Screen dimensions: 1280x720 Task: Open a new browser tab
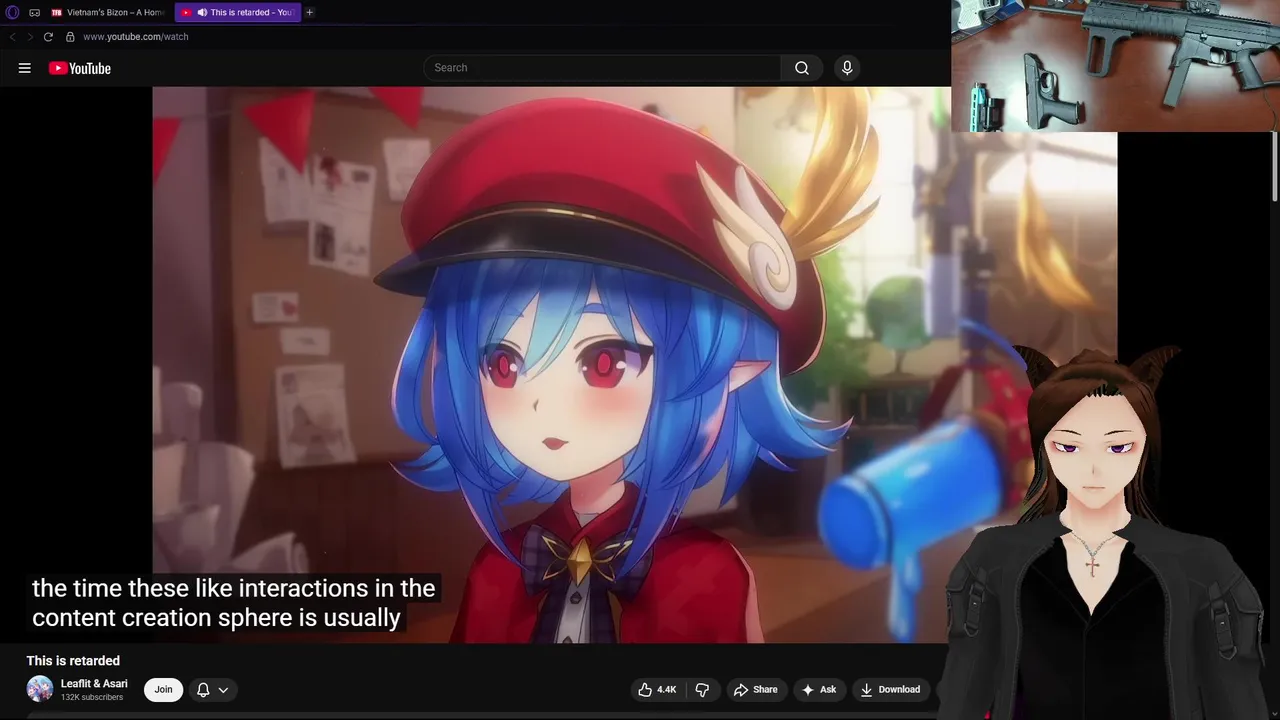click(x=309, y=12)
